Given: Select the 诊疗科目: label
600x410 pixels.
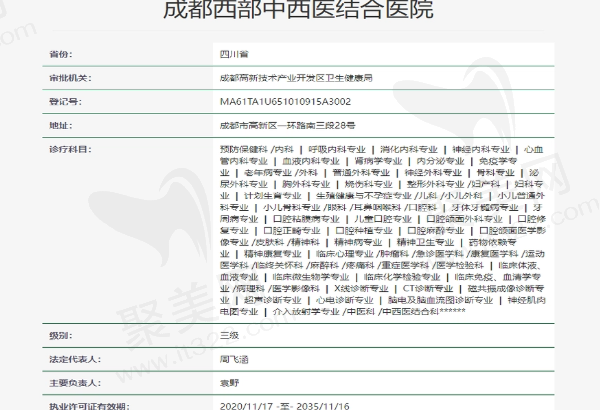Looking at the screenshot, I should point(70,149).
